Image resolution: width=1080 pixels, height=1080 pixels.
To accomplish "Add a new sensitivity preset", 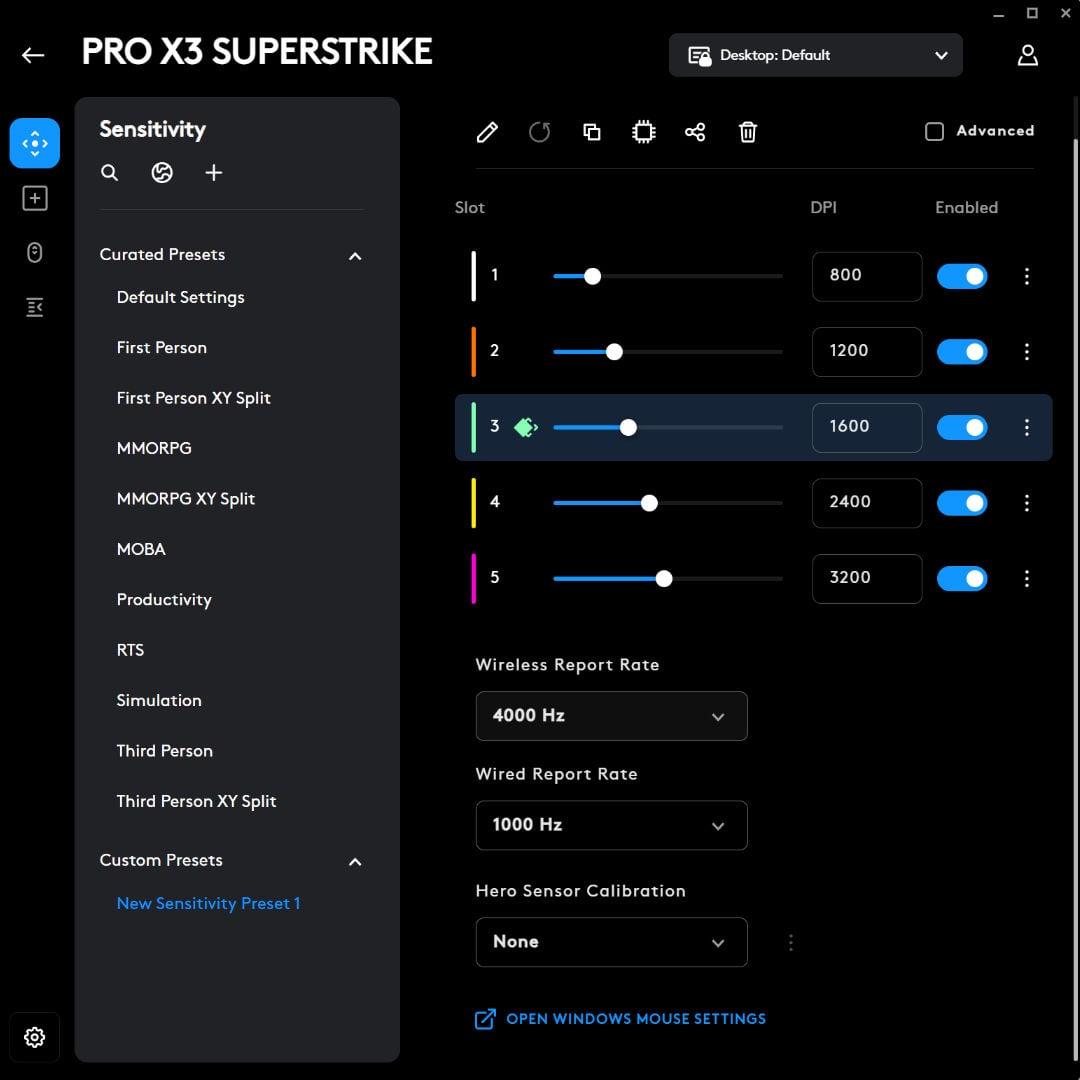I will (x=214, y=172).
